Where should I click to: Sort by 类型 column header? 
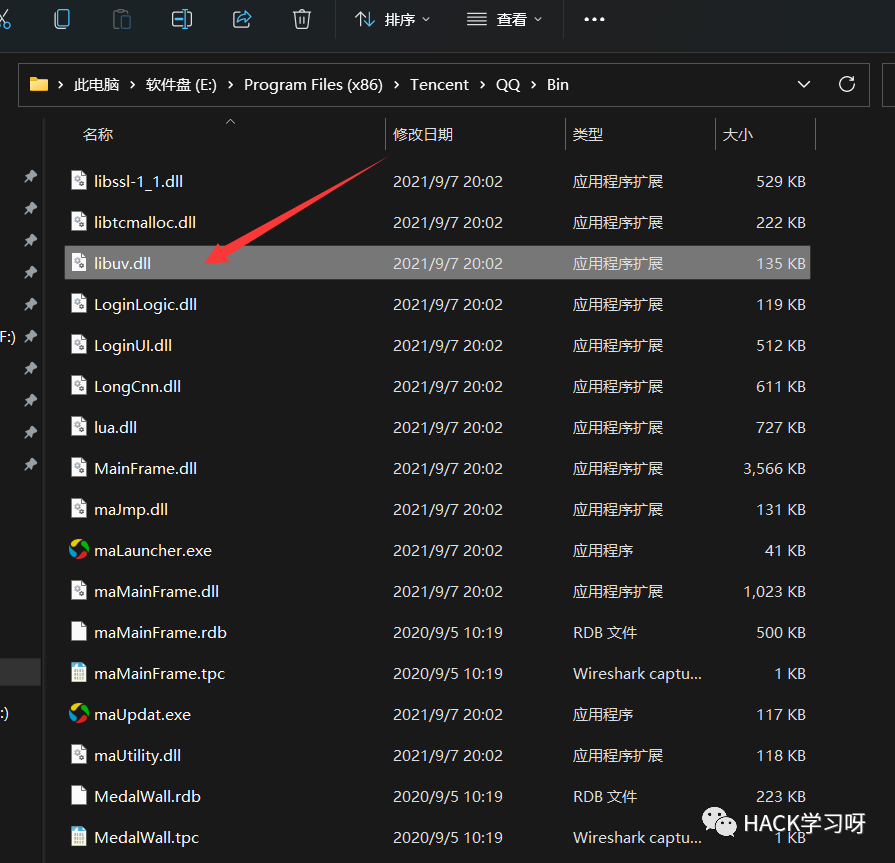point(588,135)
